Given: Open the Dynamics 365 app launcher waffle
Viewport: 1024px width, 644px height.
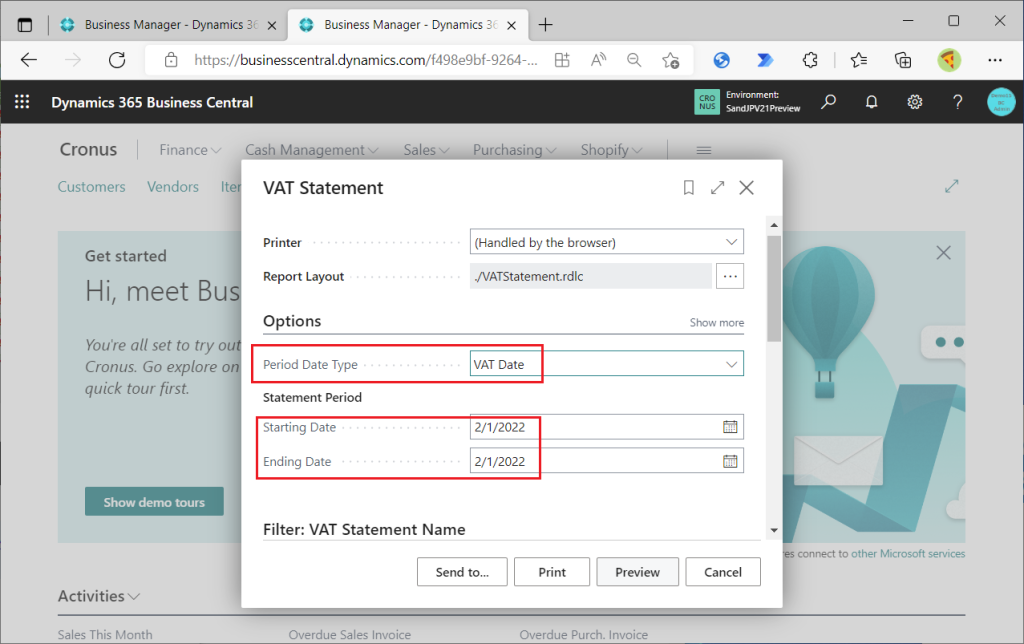Looking at the screenshot, I should (x=22, y=102).
